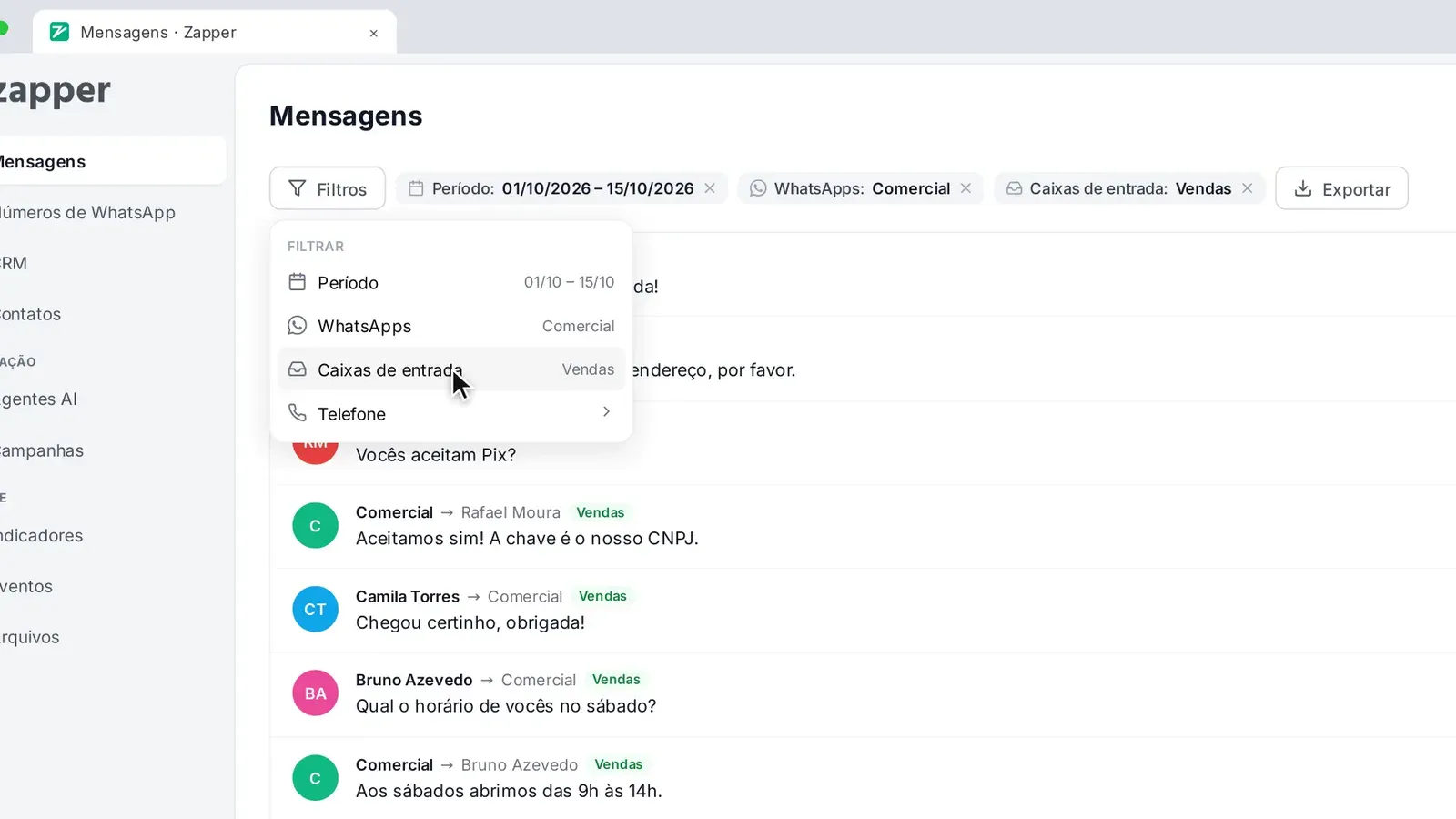Viewport: 1456px width, 819px height.
Task: Select WhatsApps in the filter menu
Action: click(x=451, y=326)
